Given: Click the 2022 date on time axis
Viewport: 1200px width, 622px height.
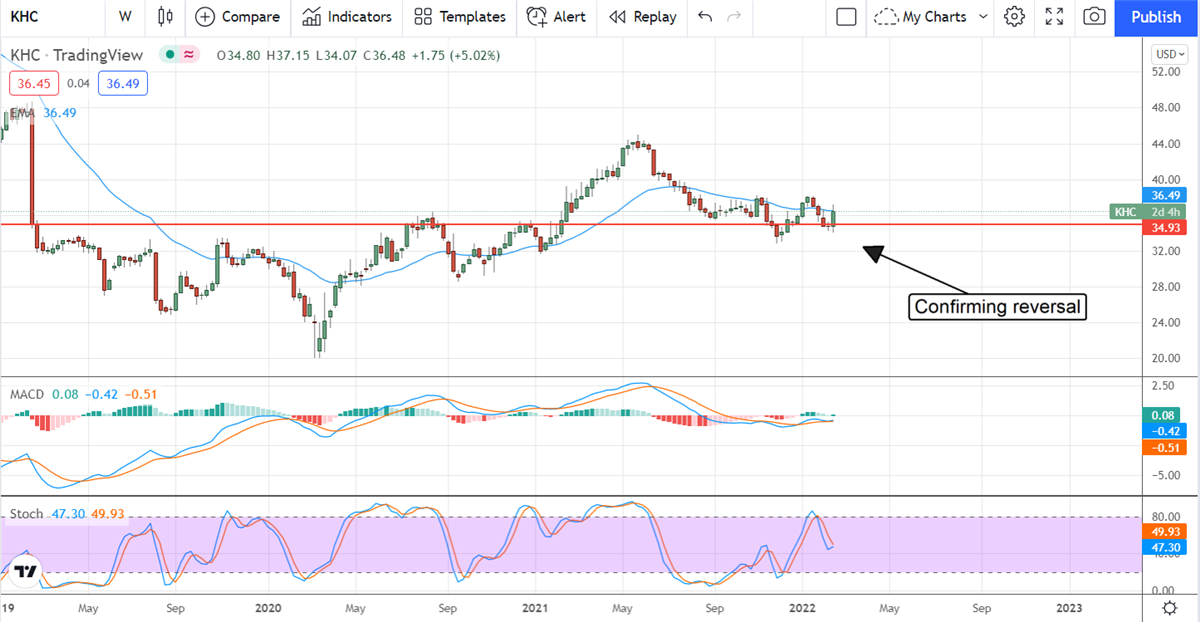Looking at the screenshot, I should coord(802,607).
